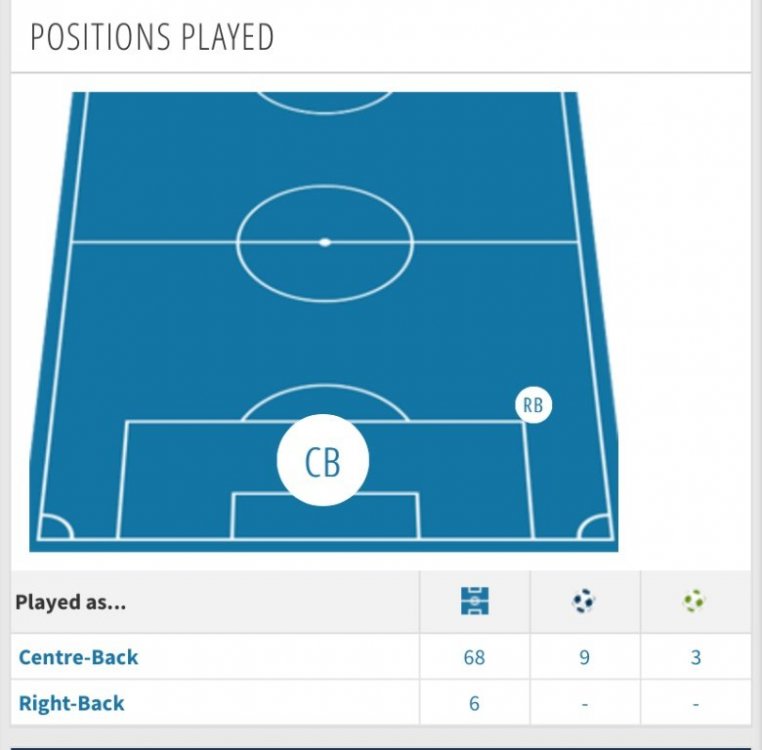Click the six-yard box on the pitch

click(325, 516)
